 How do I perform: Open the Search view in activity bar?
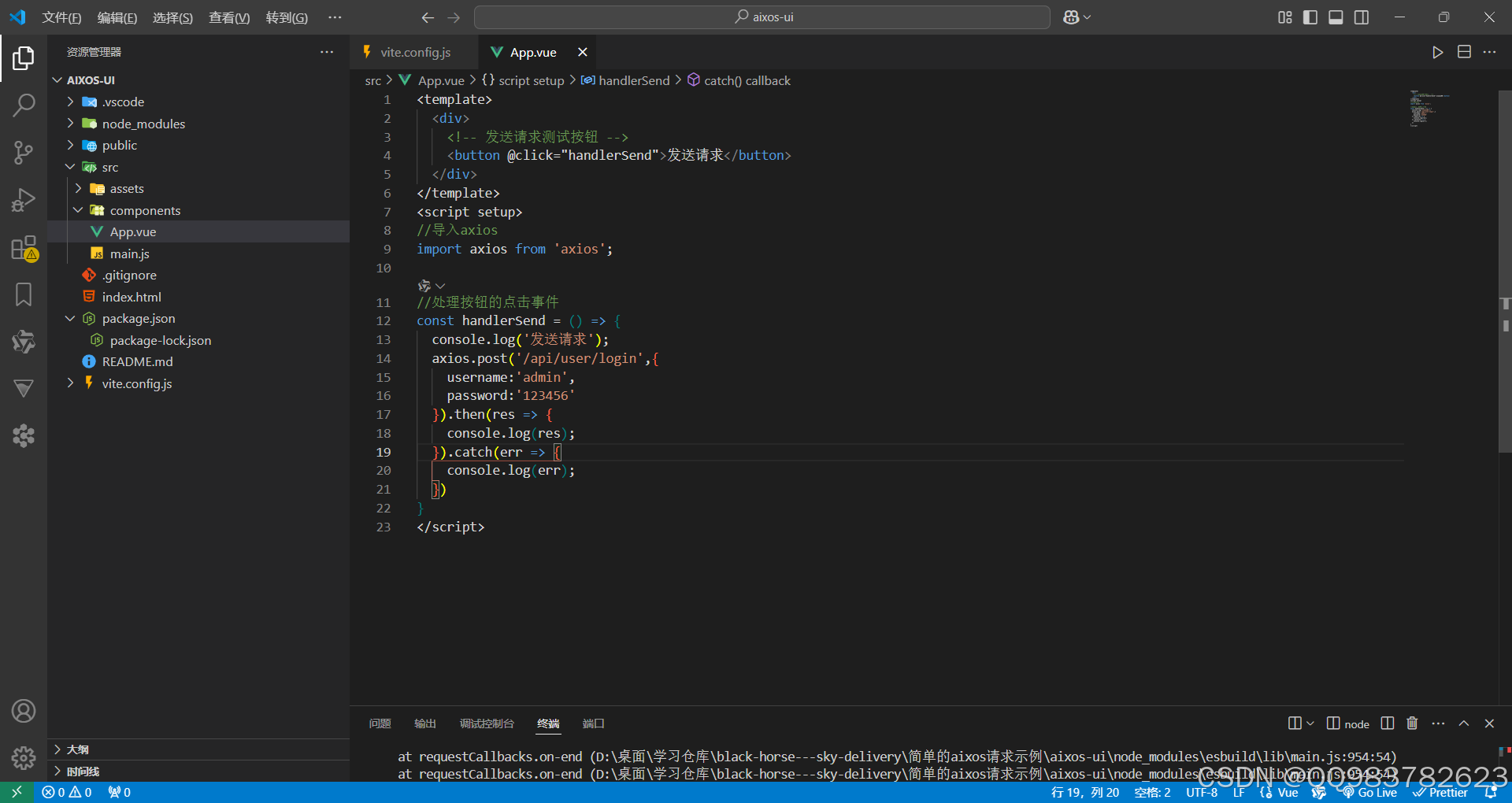24,105
